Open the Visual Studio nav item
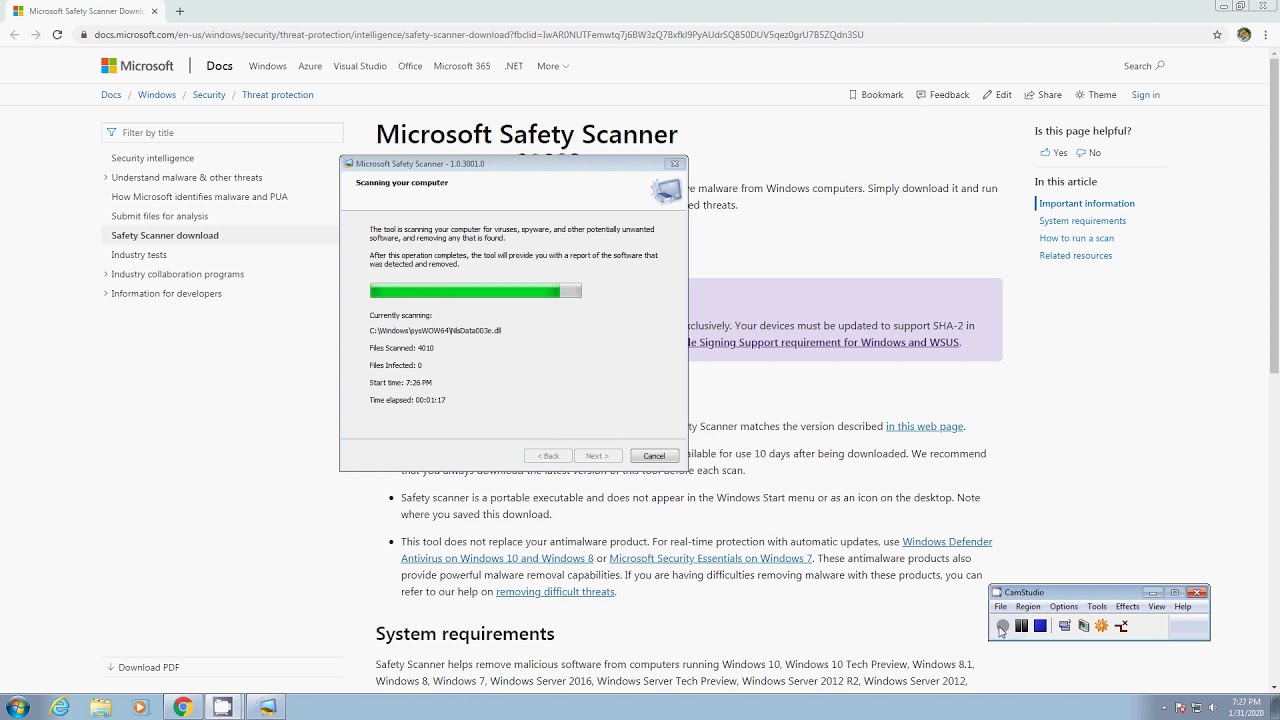 (x=360, y=66)
